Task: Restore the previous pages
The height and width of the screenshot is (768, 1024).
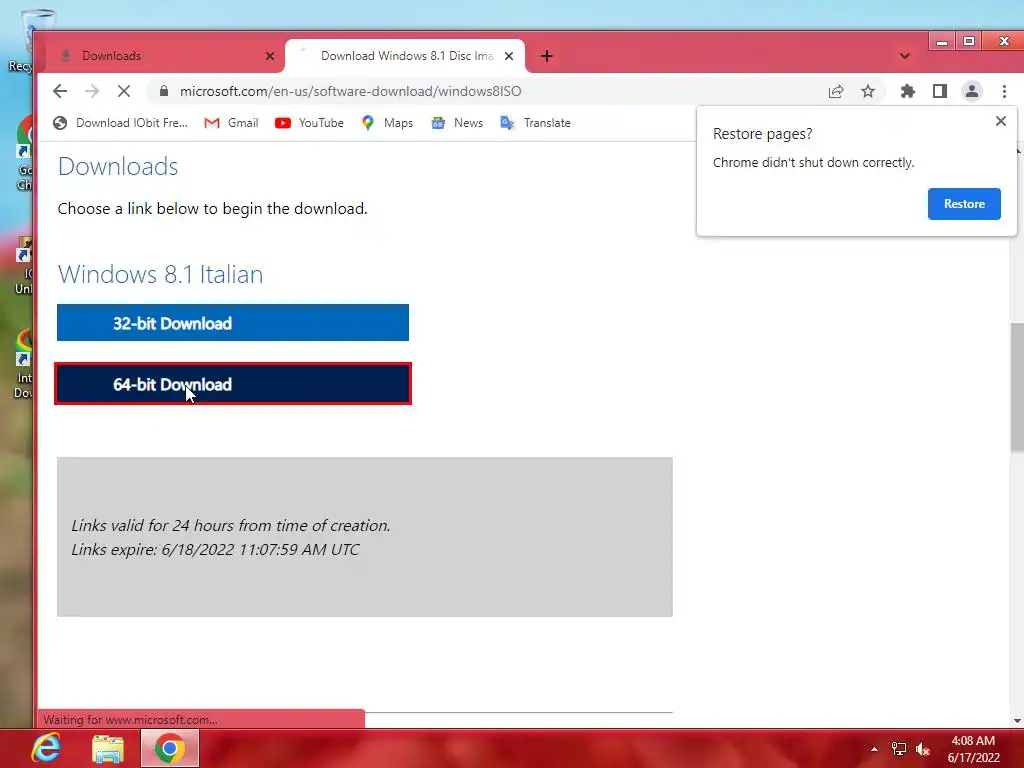Action: click(964, 204)
